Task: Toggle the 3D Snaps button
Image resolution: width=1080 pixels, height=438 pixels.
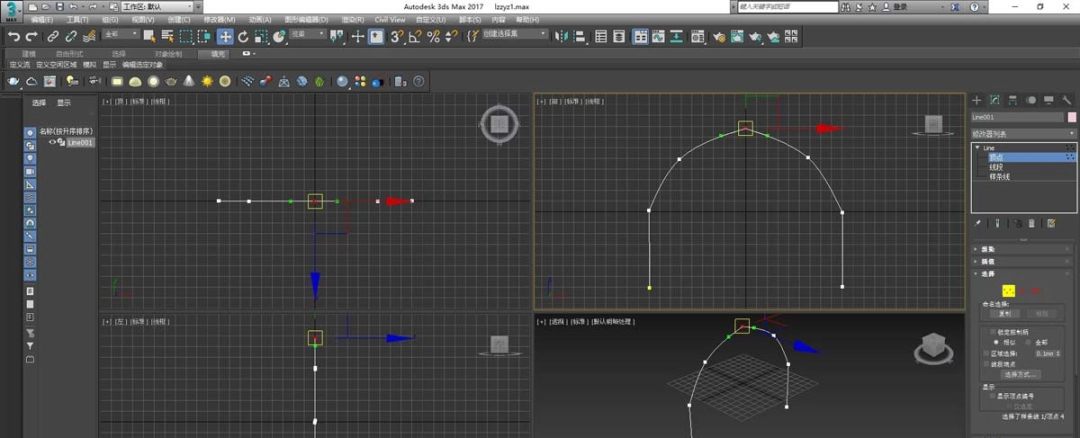Action: tap(397, 36)
